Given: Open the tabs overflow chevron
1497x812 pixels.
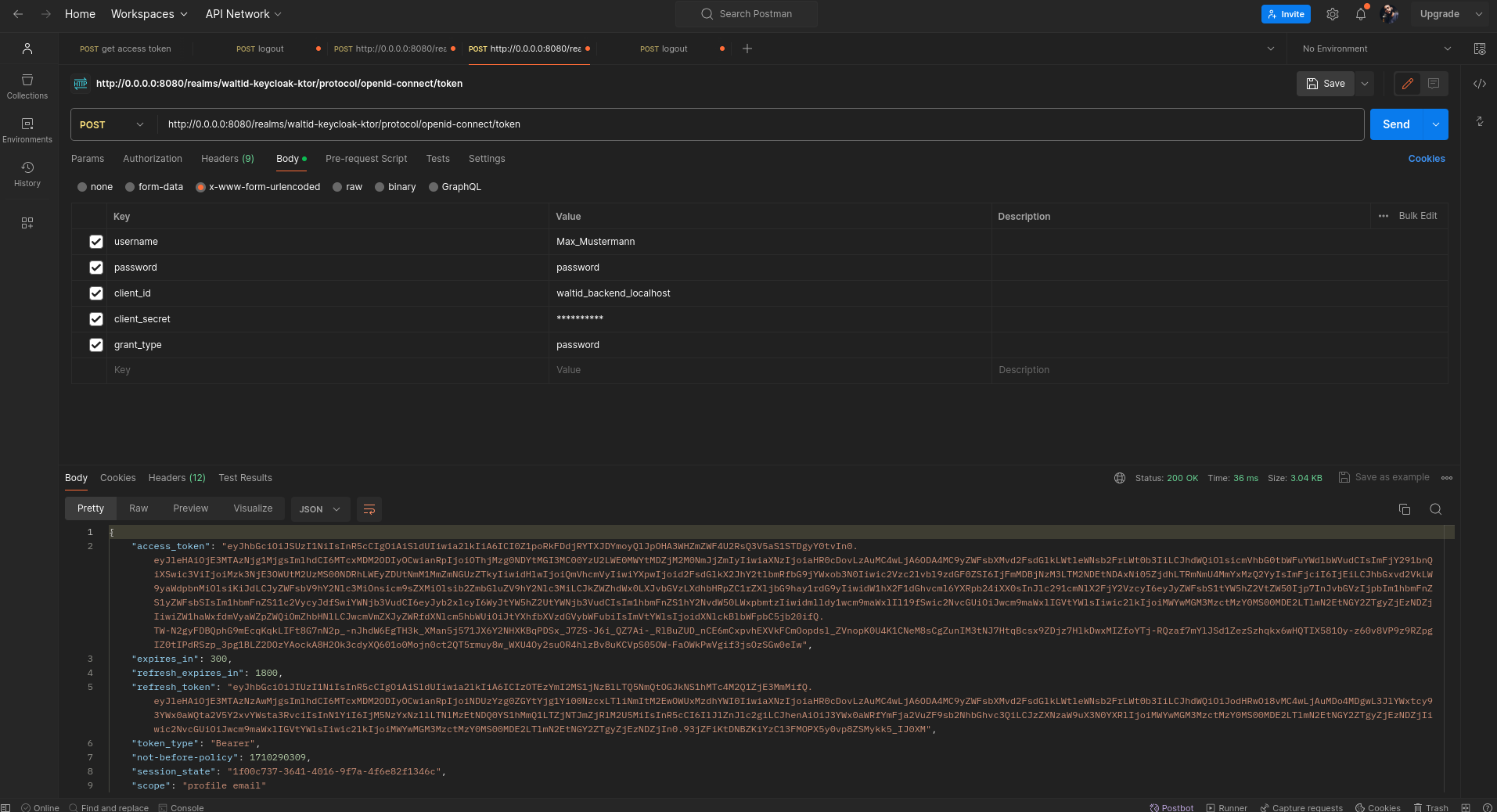Looking at the screenshot, I should 1270,49.
